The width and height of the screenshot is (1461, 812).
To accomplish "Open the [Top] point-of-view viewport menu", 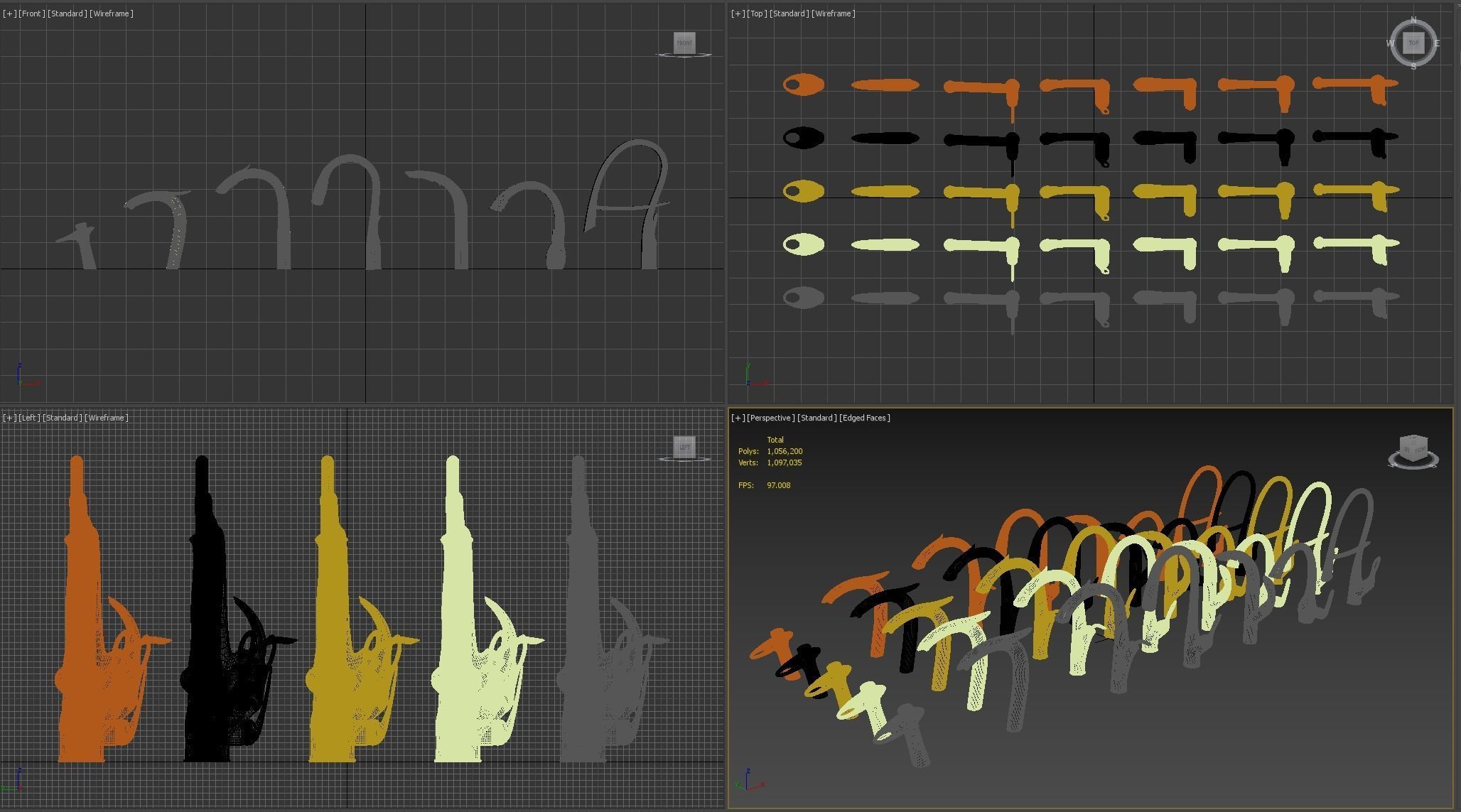I will pyautogui.click(x=757, y=13).
